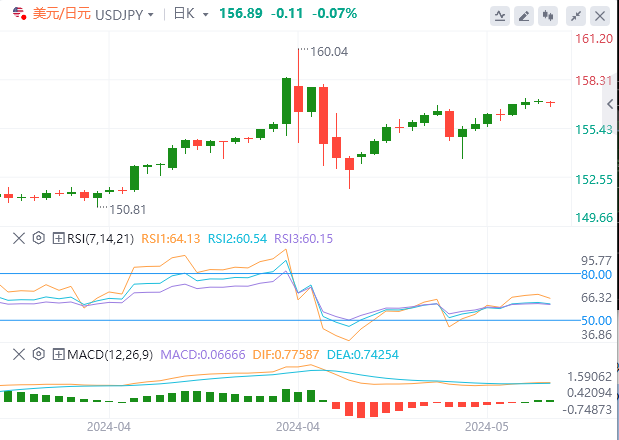619x440 pixels.
Task: Remove the RSI indicator panel
Action: [19, 238]
